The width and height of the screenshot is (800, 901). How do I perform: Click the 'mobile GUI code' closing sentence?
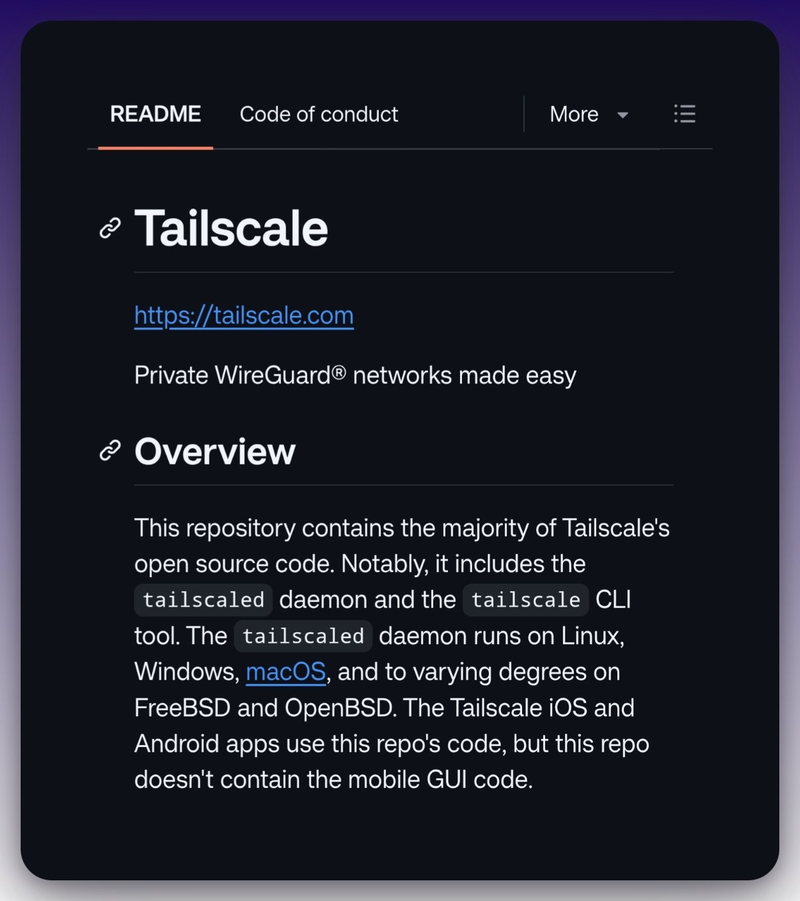point(333,780)
